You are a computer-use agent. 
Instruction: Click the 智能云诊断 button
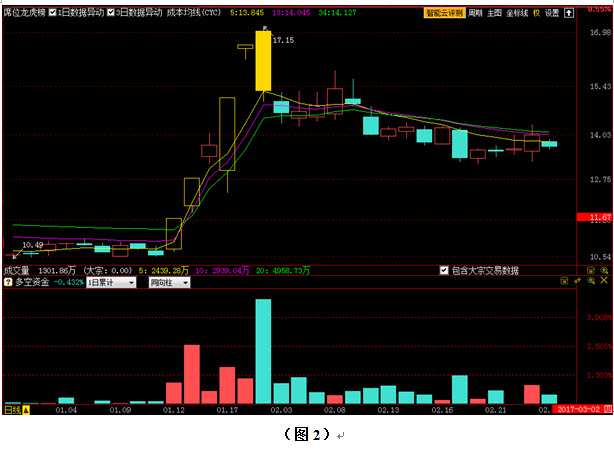pyautogui.click(x=444, y=14)
